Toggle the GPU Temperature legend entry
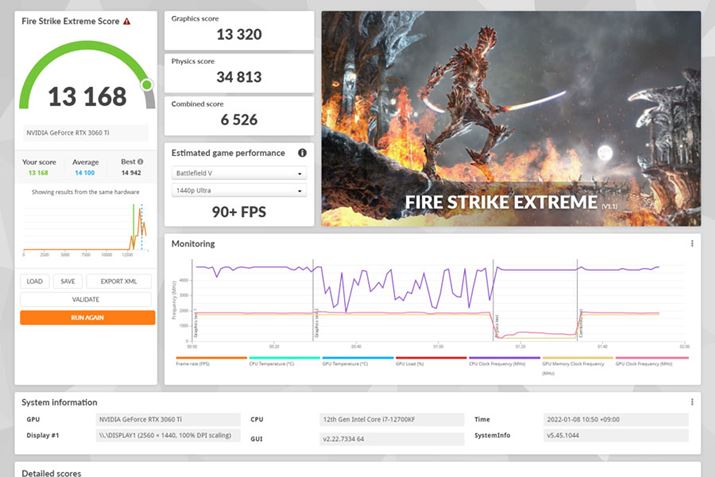This screenshot has height=477, width=715. click(358, 361)
